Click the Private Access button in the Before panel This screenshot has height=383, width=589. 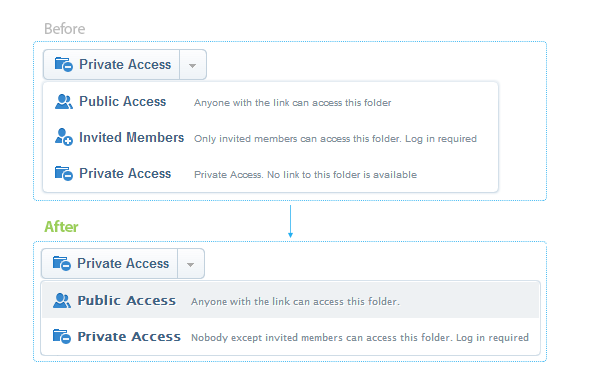pyautogui.click(x=112, y=65)
